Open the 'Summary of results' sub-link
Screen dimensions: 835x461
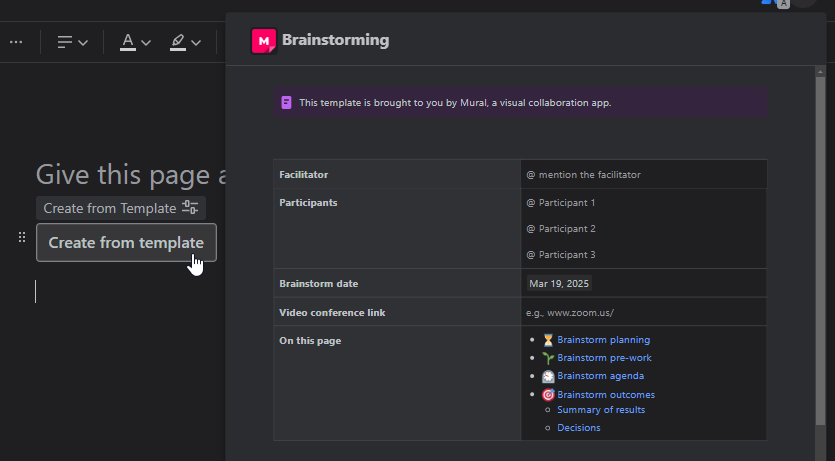[601, 410]
